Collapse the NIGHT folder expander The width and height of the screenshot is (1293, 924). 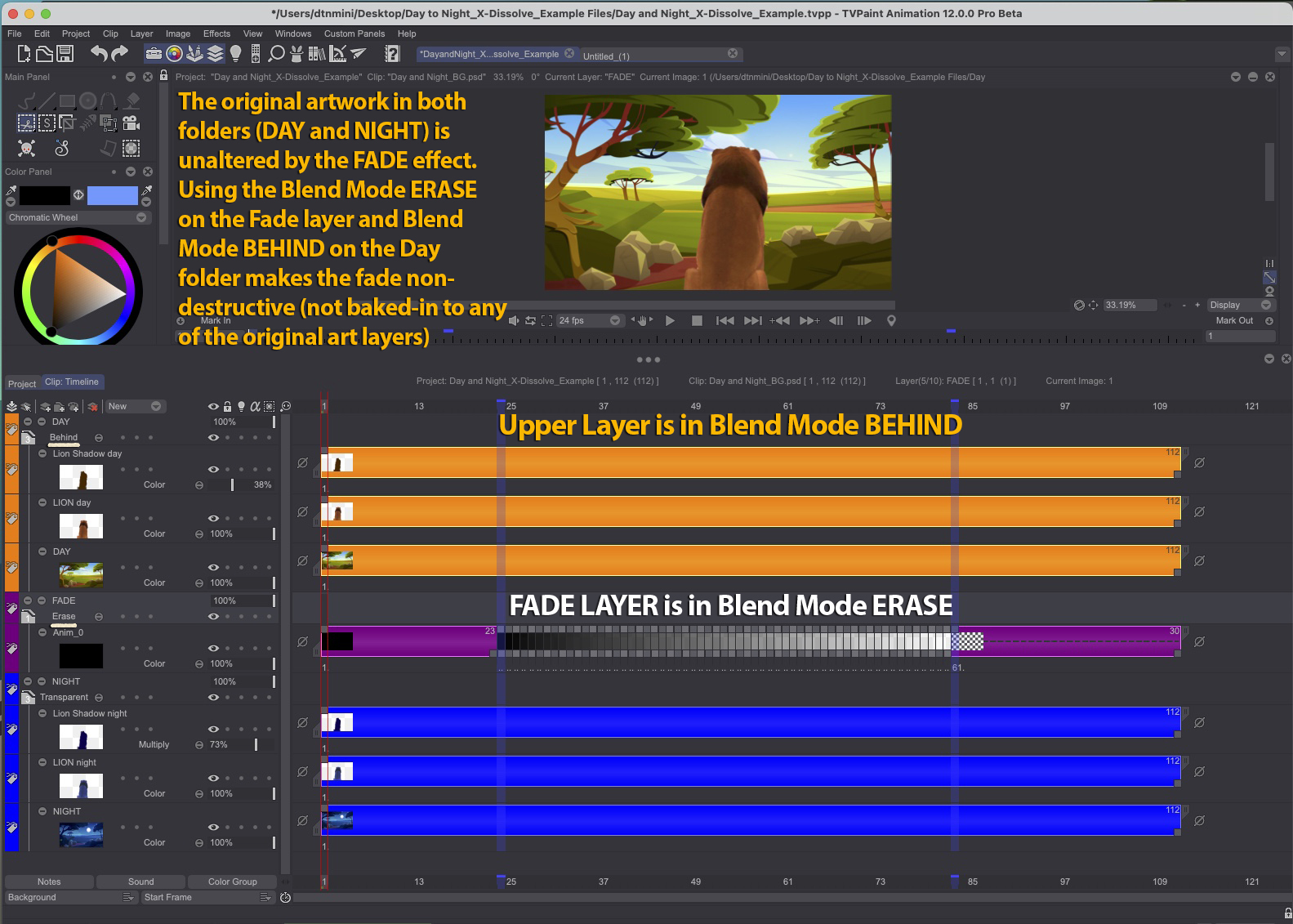click(28, 681)
